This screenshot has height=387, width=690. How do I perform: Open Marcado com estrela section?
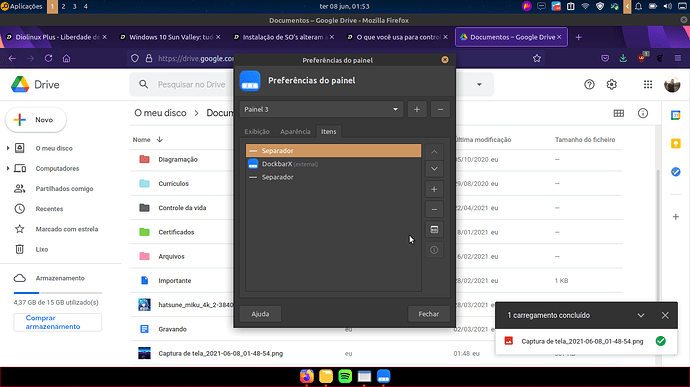tap(66, 229)
